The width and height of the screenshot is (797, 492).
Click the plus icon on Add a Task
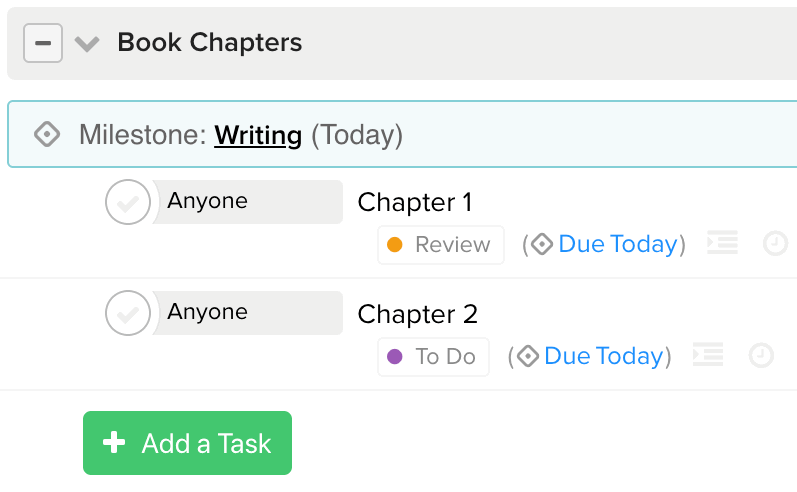click(x=114, y=443)
